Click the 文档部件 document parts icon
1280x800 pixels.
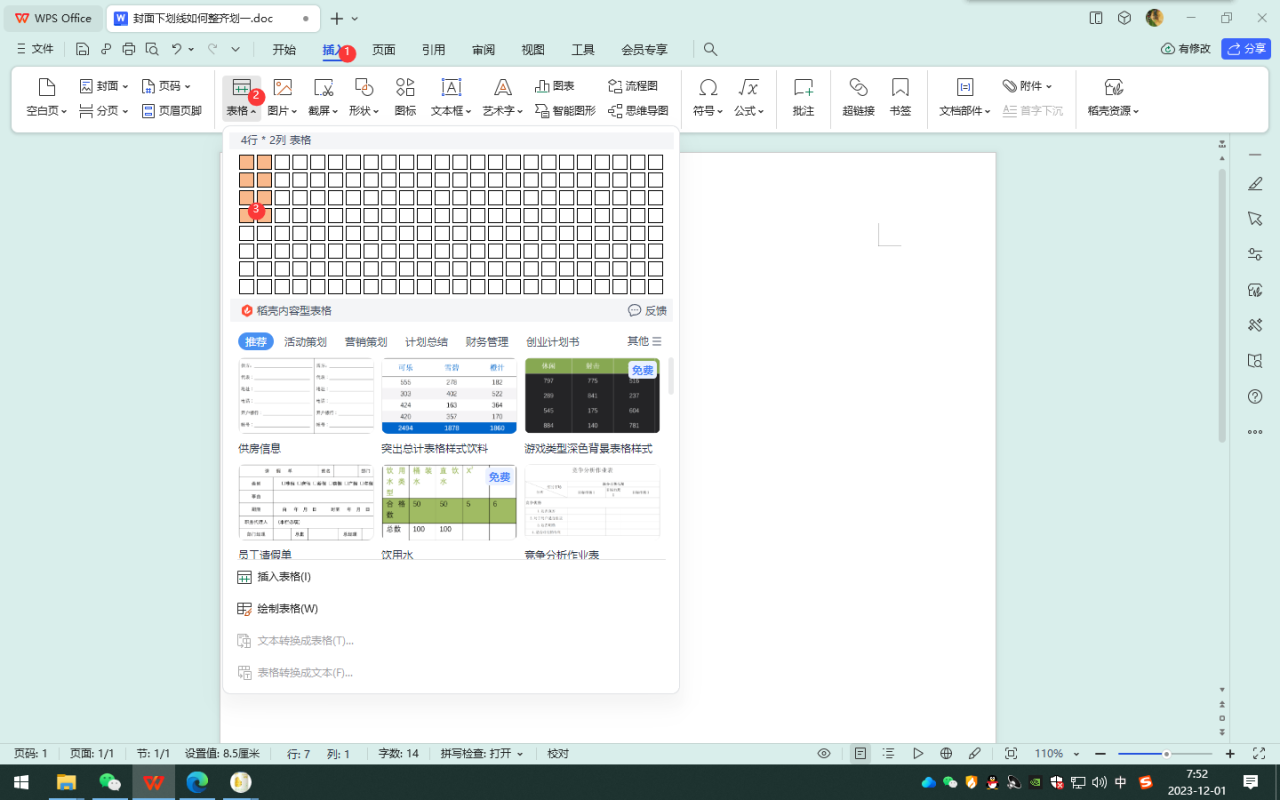(x=965, y=87)
